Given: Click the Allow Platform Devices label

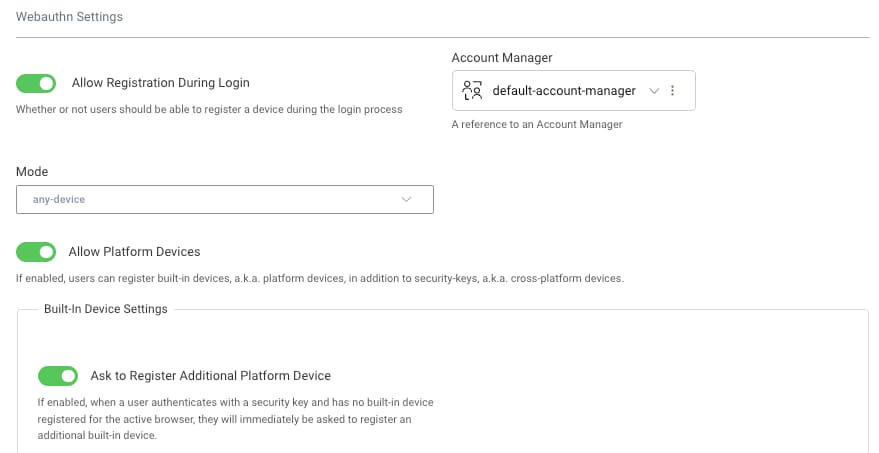Looking at the screenshot, I should pos(135,252).
